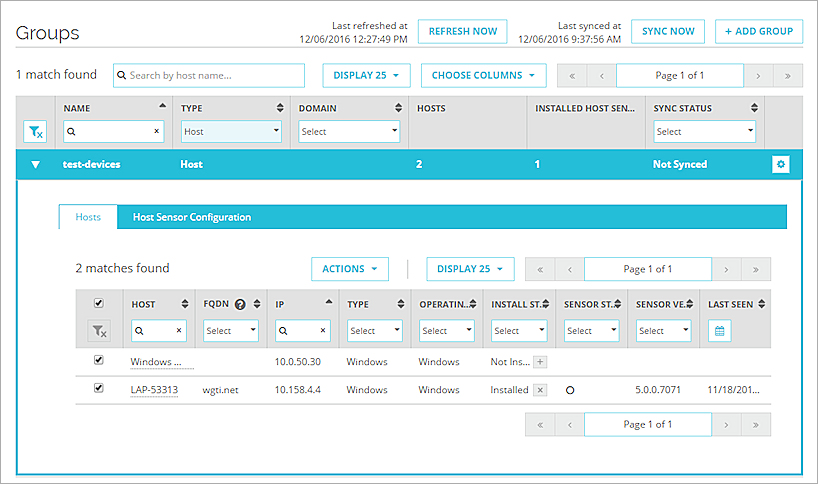Click the 10.158.4.4 IP cell
Screen dimensions: 818x484
[298, 390]
